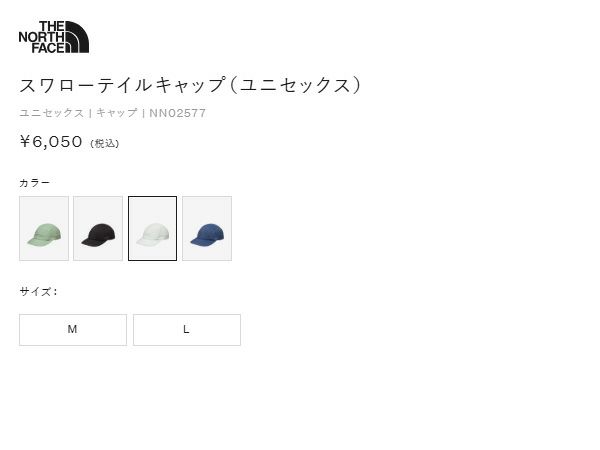Click separator before NN02577 code

(143, 113)
